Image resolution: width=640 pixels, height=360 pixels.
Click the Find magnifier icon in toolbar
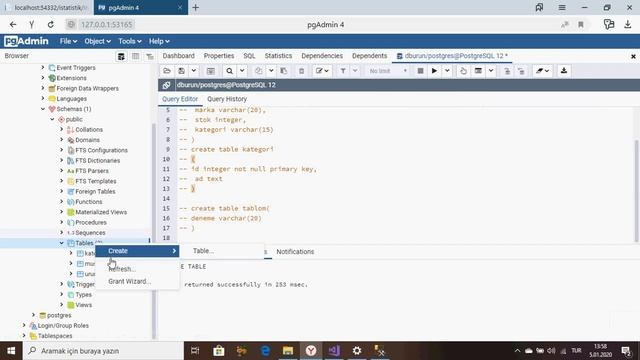pos(230,71)
